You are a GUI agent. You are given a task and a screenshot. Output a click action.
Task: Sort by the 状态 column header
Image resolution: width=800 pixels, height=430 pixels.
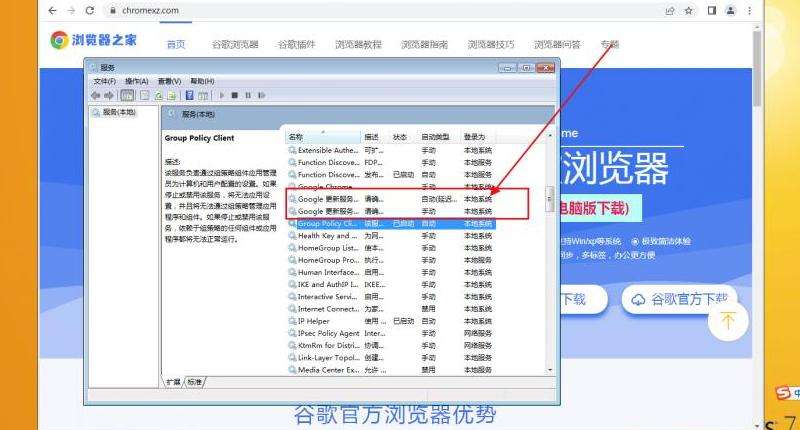coord(403,137)
